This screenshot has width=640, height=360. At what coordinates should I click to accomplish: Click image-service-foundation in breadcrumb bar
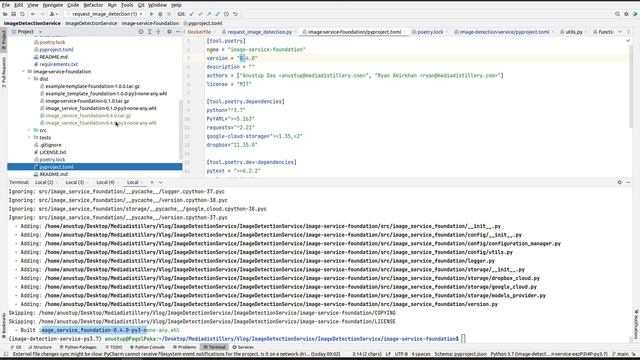click(150, 23)
